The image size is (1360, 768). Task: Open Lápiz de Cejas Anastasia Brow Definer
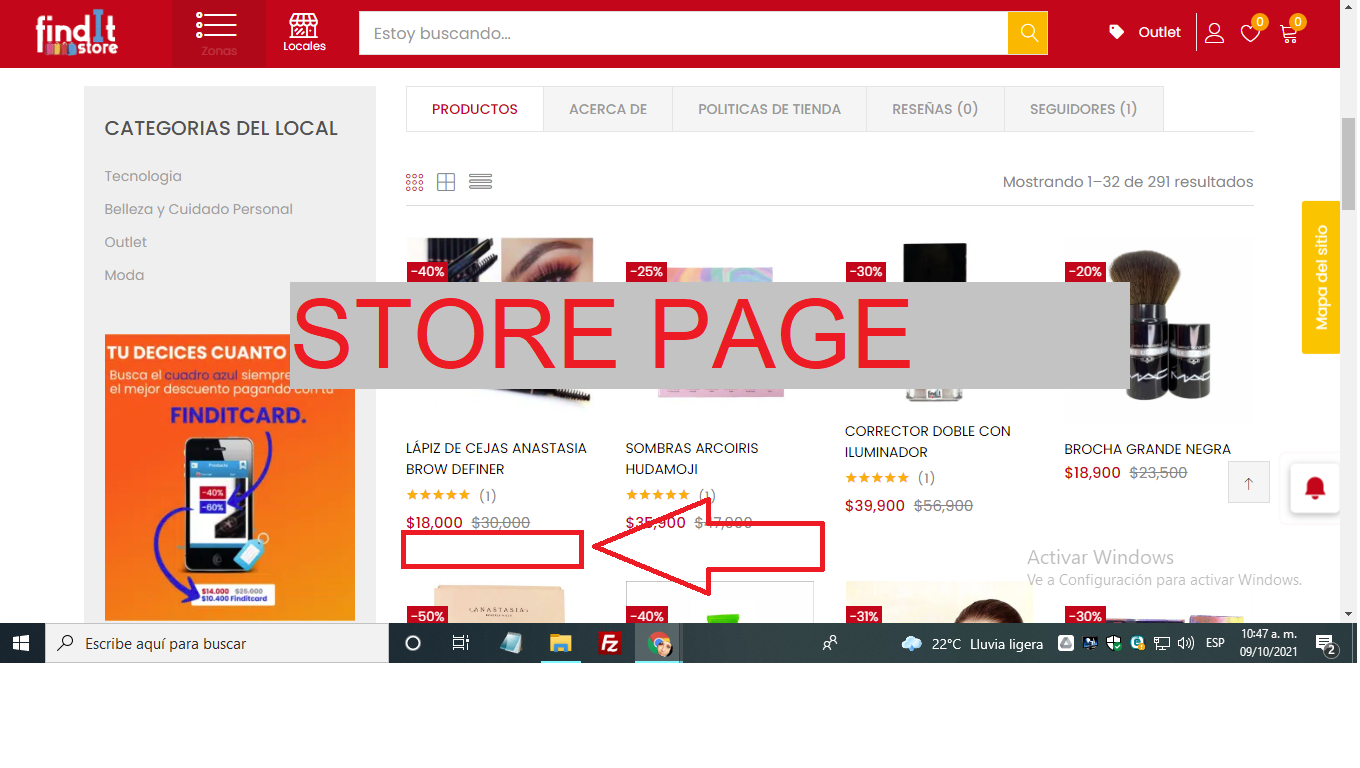pos(496,458)
